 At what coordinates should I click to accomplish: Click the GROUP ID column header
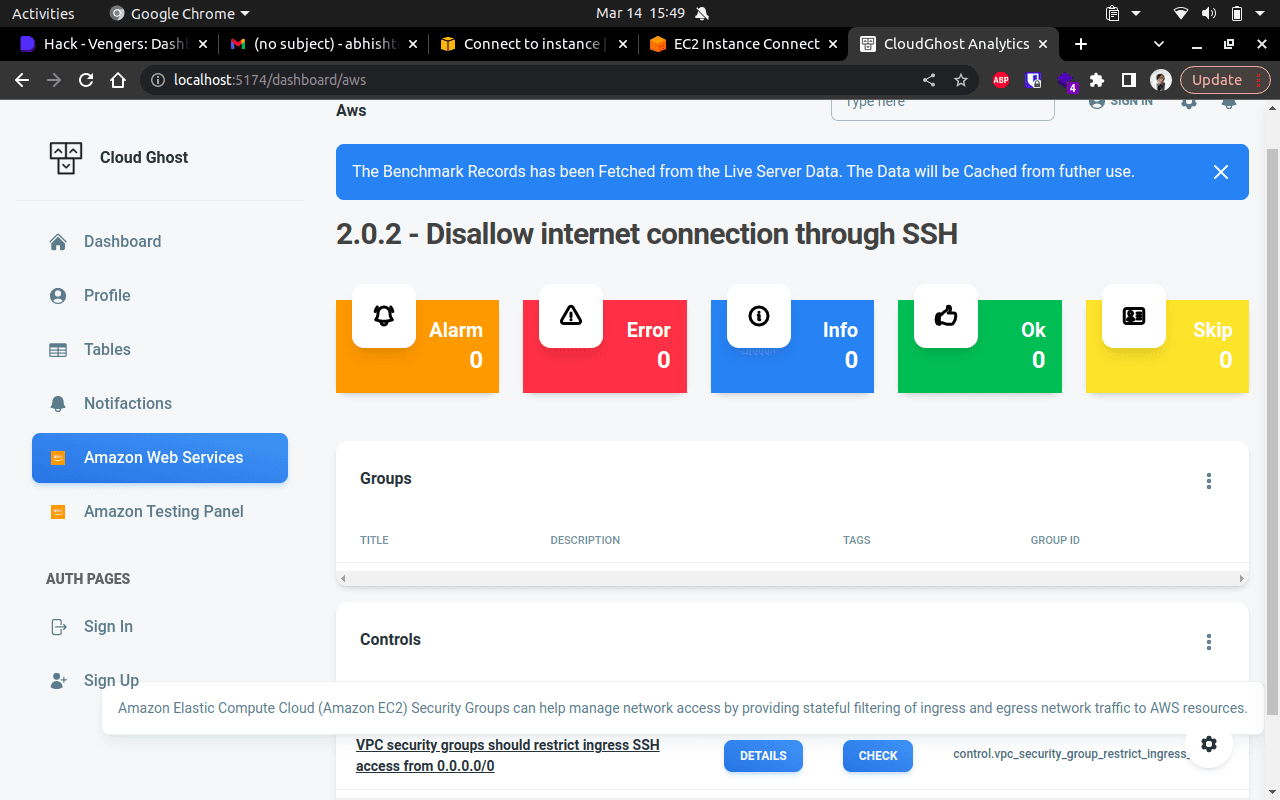[1055, 540]
